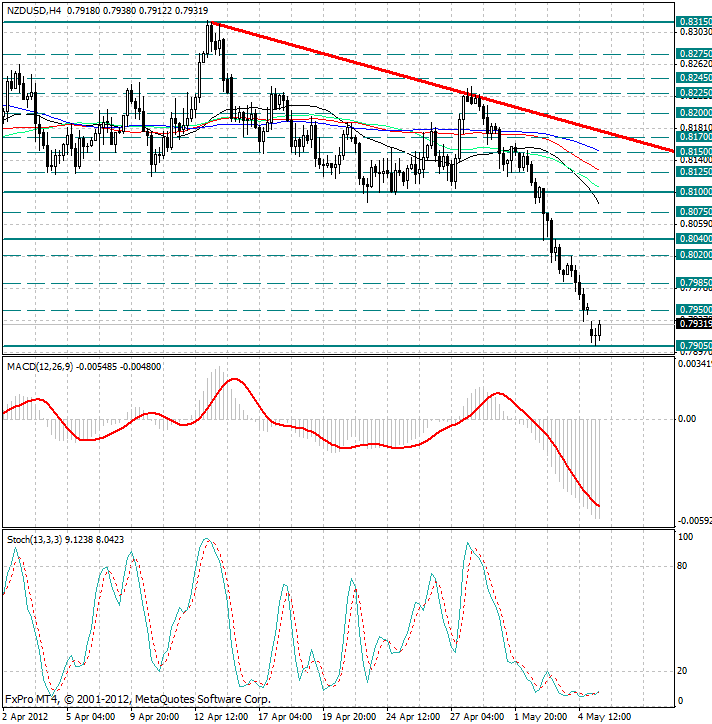
Task: Click the Stochastic 80 level scale label
Action: tap(682, 566)
